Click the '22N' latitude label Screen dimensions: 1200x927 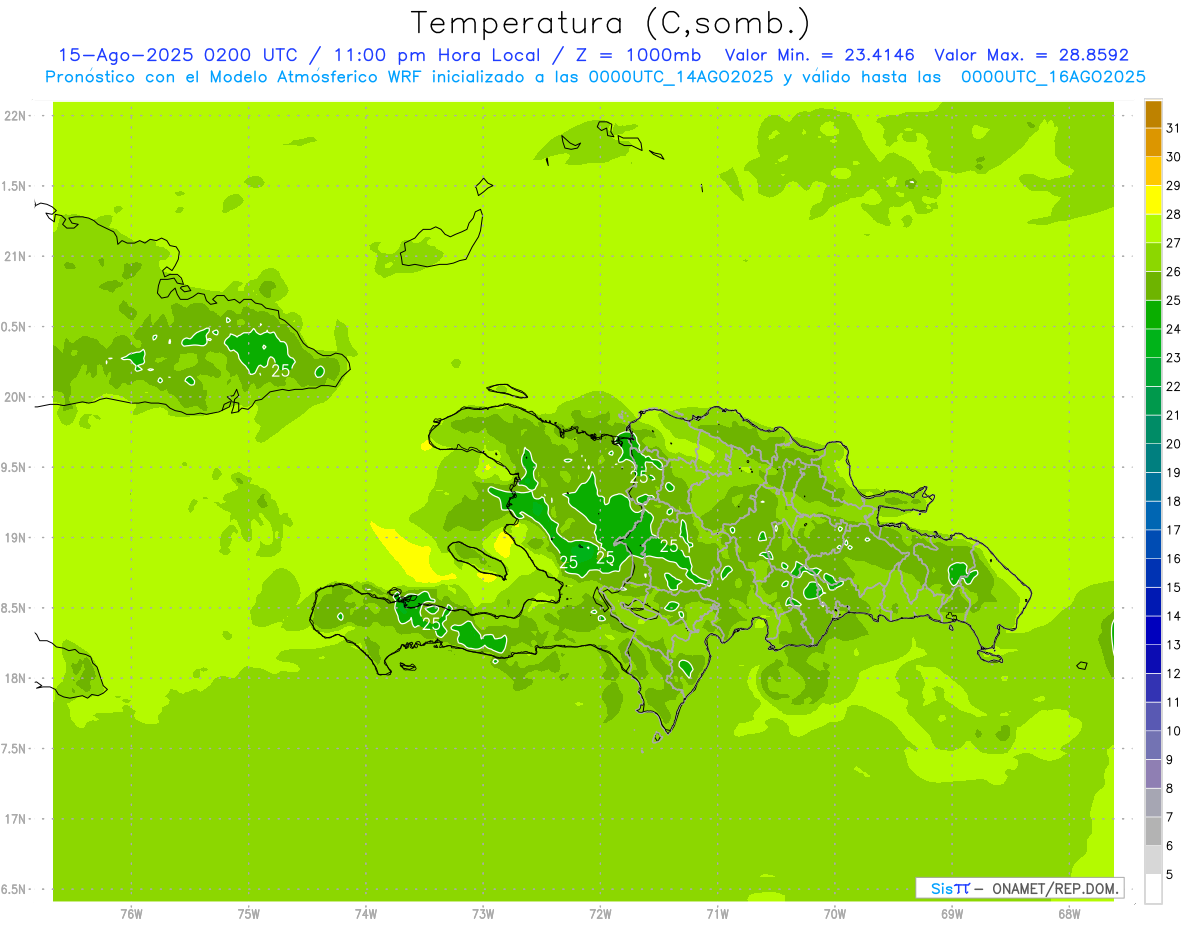(x=15, y=116)
